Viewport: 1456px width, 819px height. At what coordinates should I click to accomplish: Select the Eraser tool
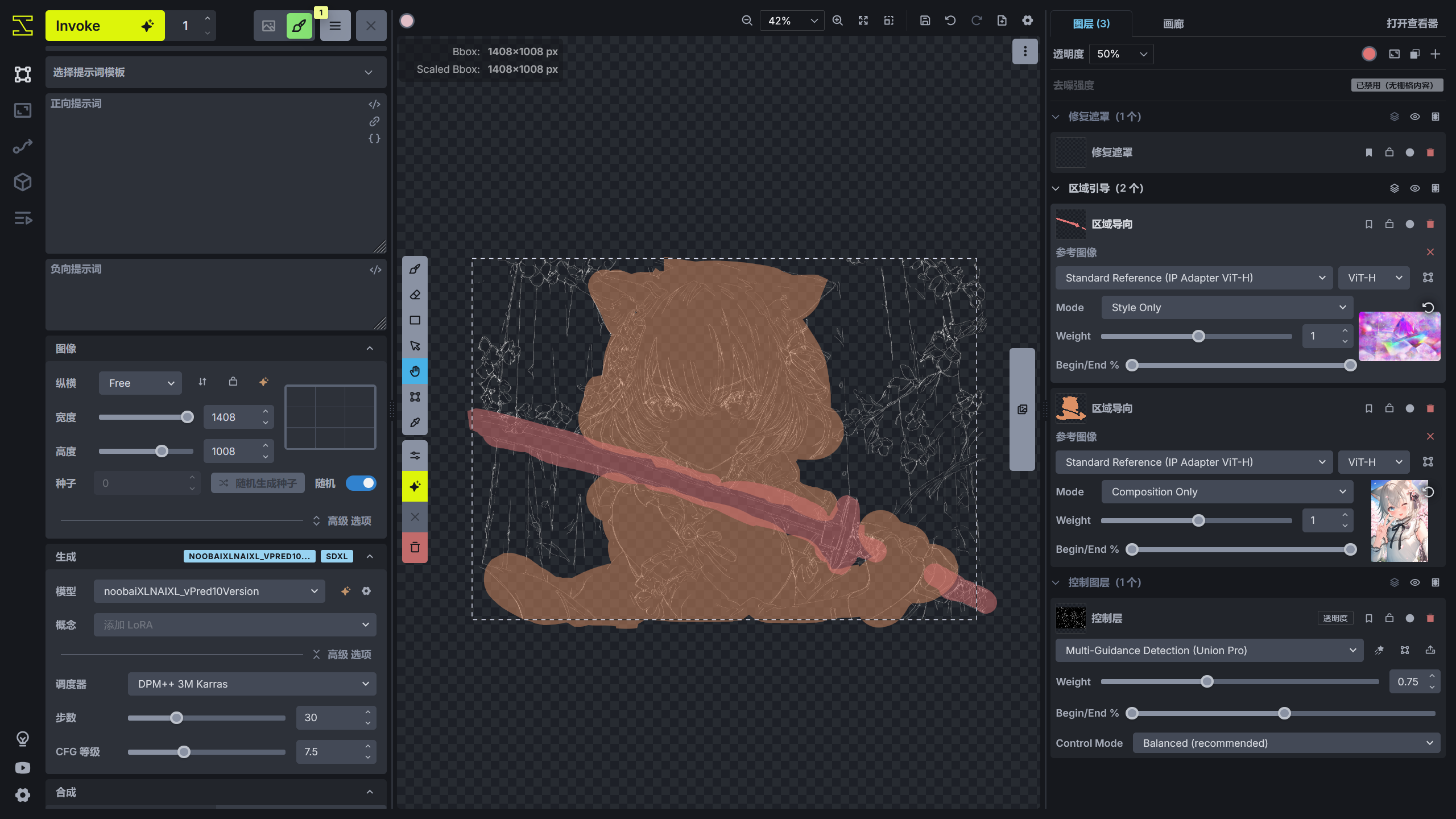tap(415, 295)
